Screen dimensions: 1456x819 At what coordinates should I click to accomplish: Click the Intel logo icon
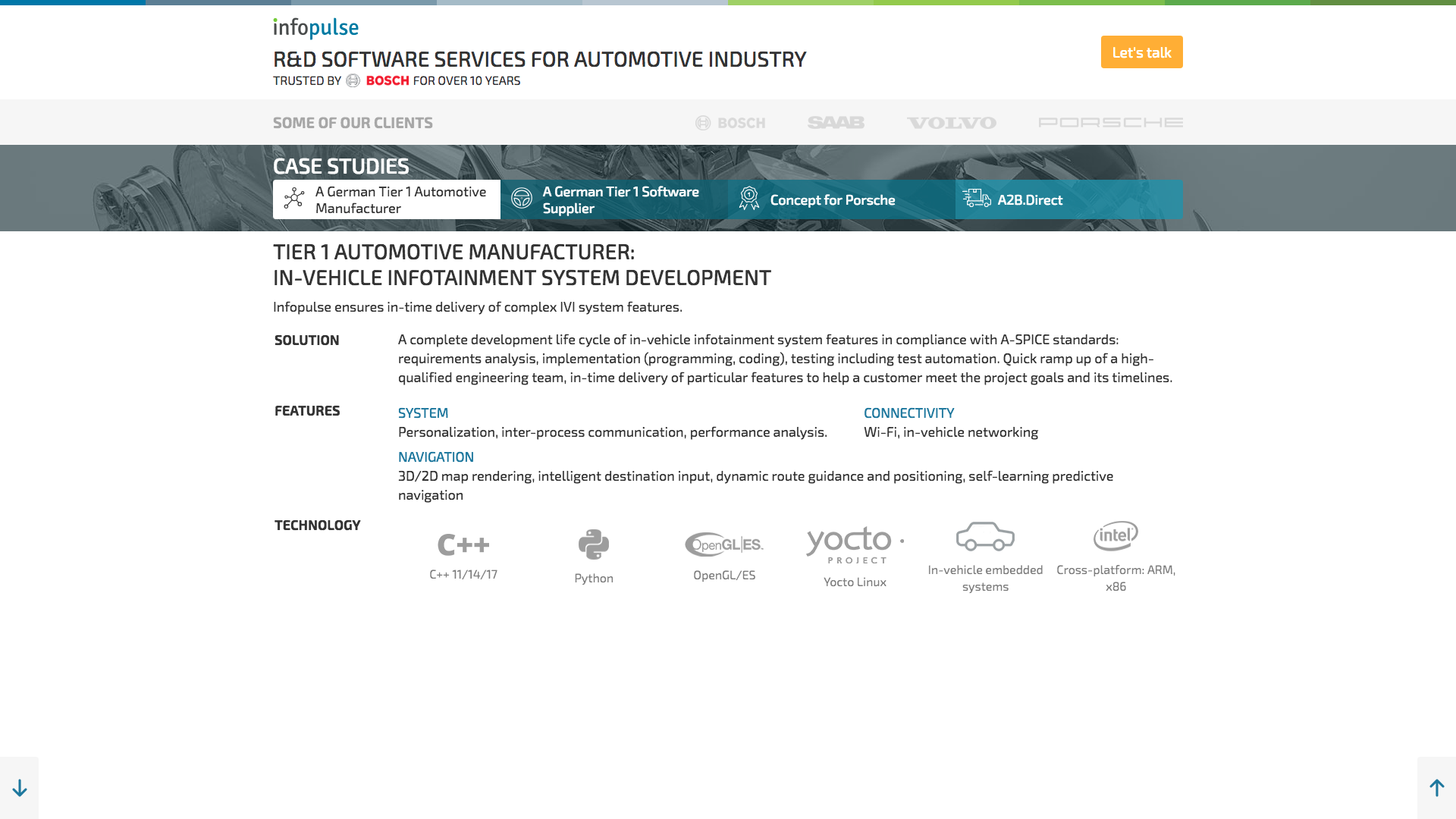pos(1116,536)
